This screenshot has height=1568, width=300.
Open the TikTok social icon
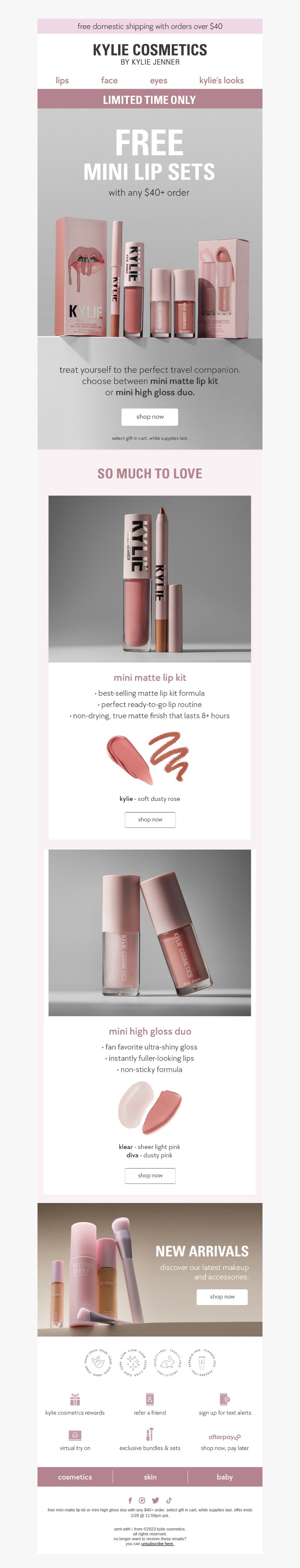pyautogui.click(x=169, y=1500)
